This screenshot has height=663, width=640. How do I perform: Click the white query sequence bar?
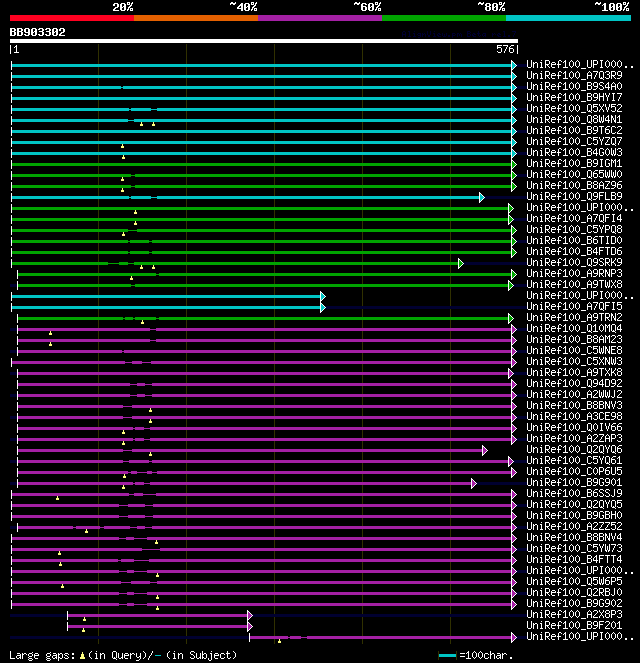(264, 41)
